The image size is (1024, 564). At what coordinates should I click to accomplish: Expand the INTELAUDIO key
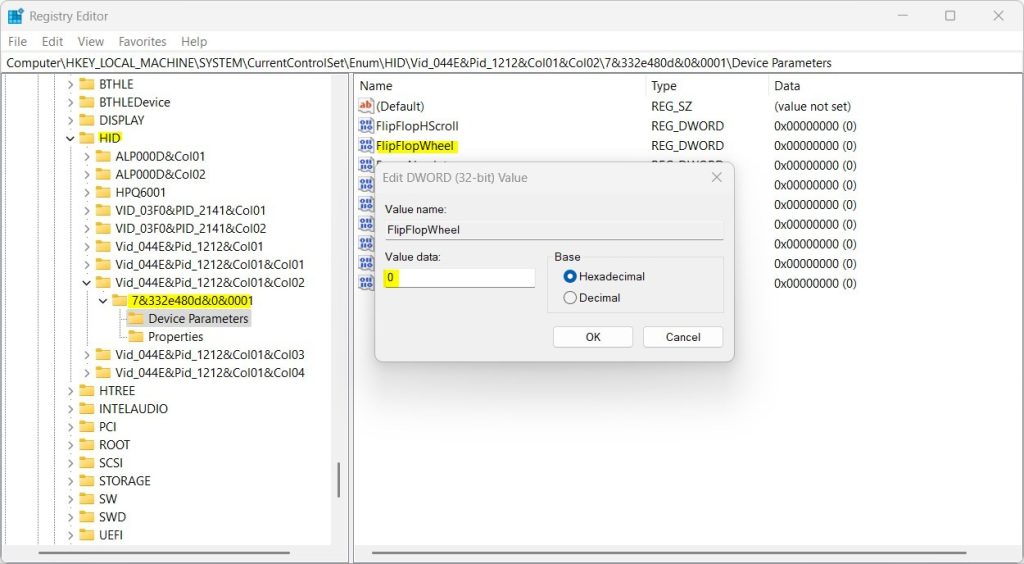[x=71, y=409]
